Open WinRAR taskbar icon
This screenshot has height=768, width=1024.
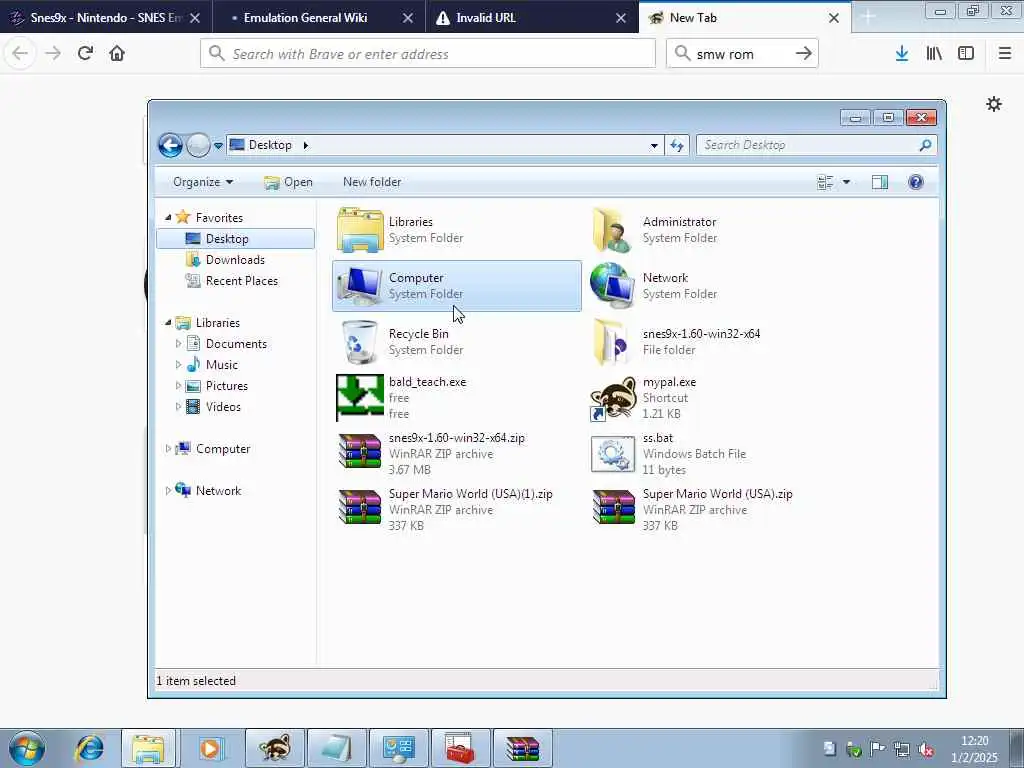pos(522,748)
